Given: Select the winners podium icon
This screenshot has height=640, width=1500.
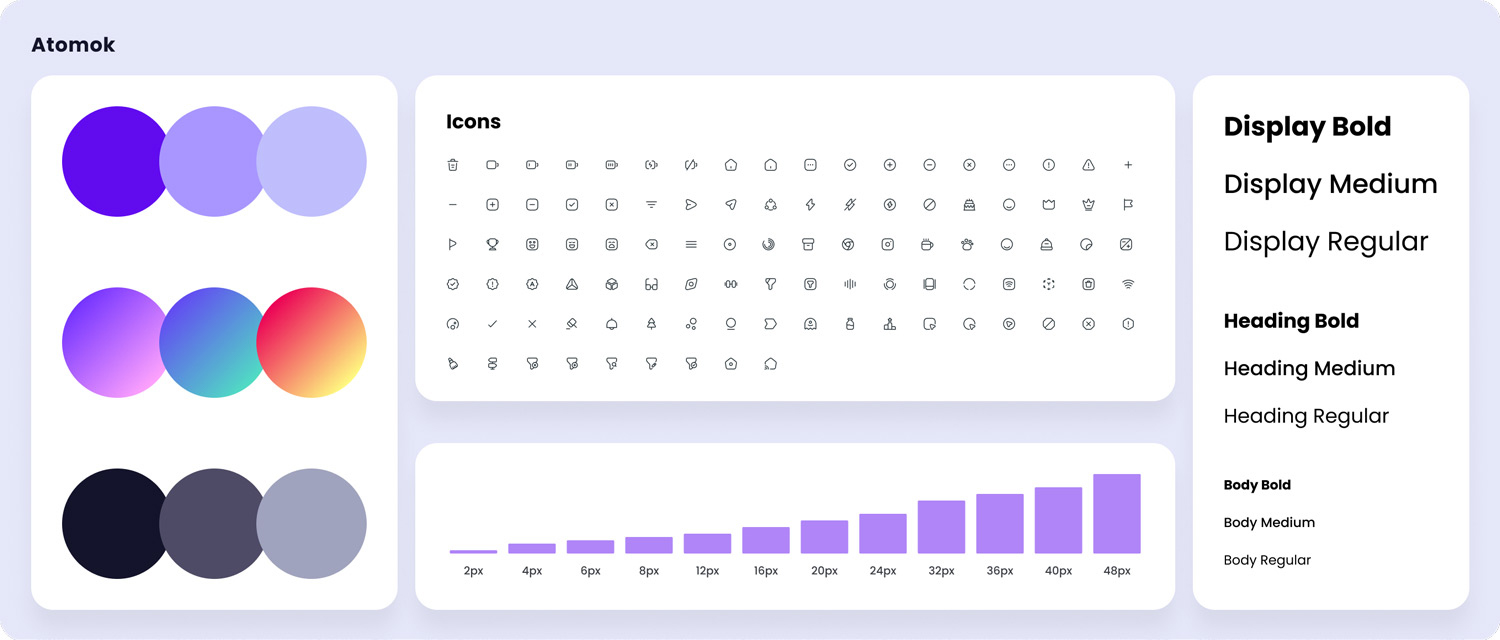Looking at the screenshot, I should pos(890,324).
